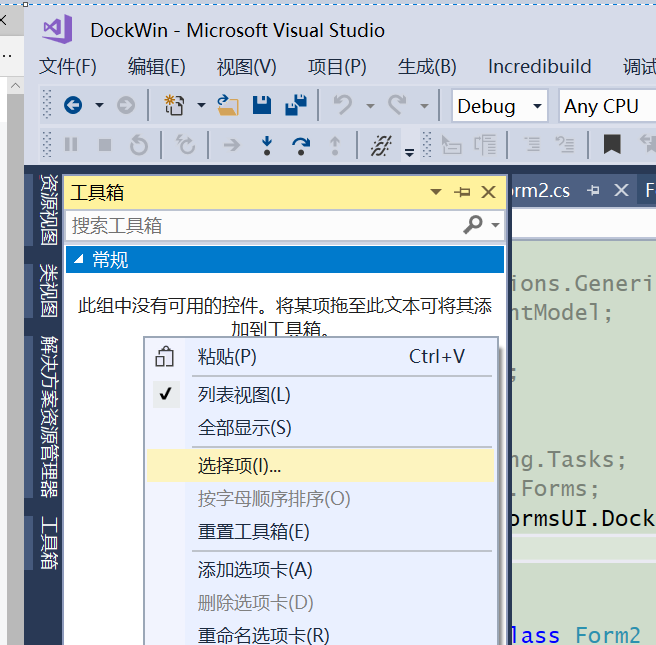Click the hot reload style circular arrow icon

click(x=185, y=145)
